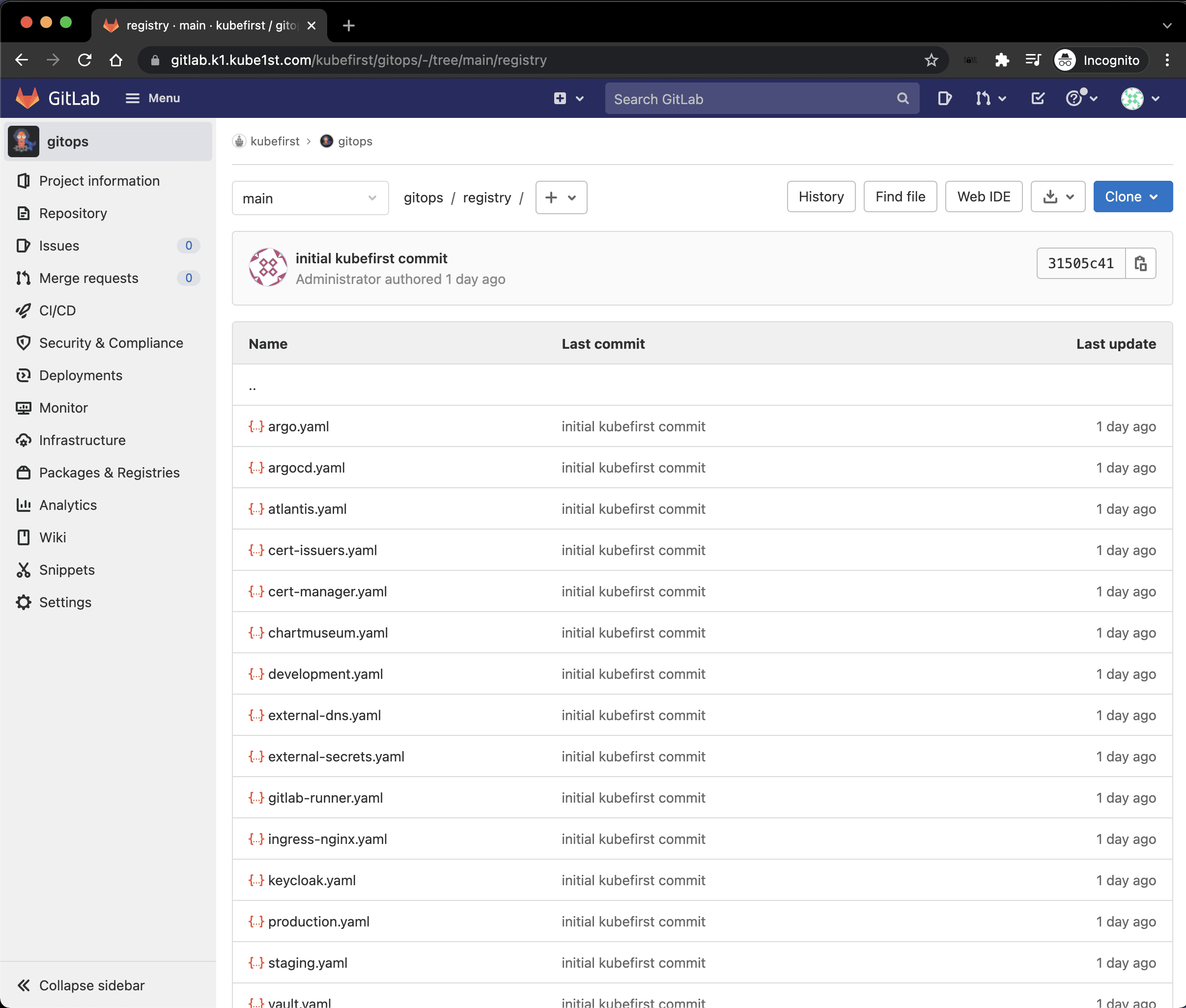
Task: Click the Snippets scissors icon
Action: (24, 570)
